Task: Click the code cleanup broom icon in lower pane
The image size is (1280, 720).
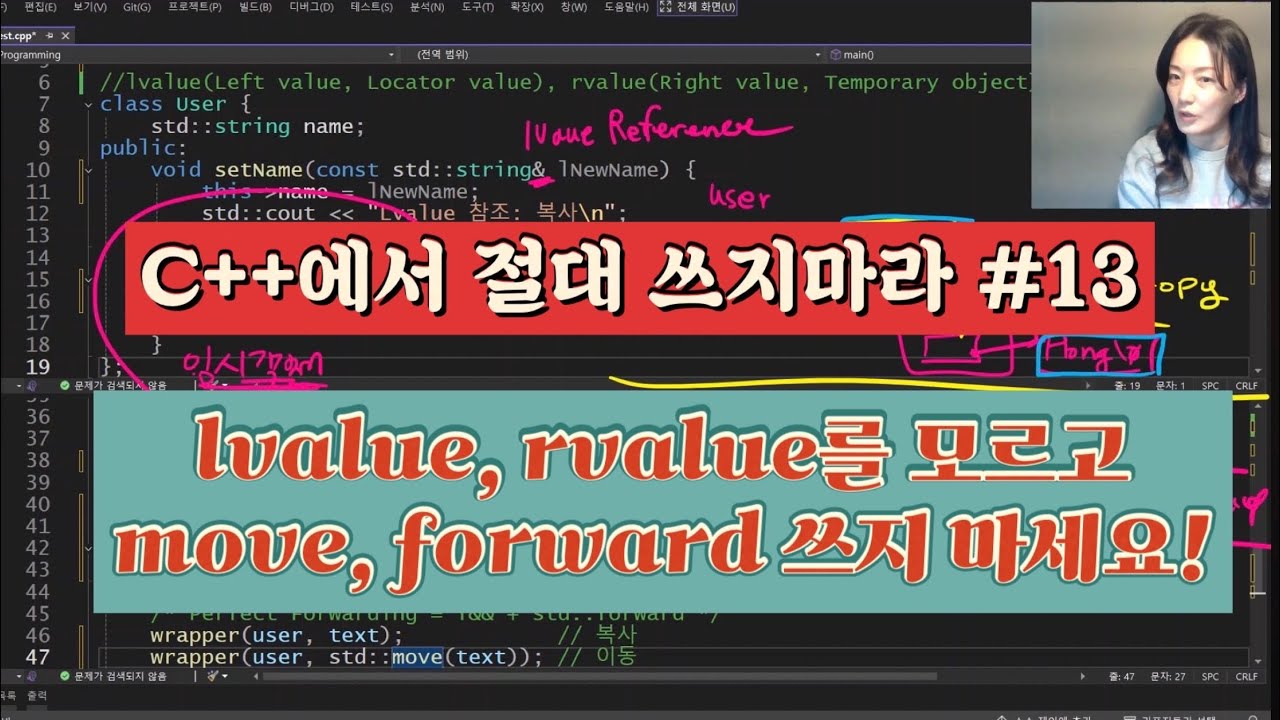Action: tap(211, 676)
